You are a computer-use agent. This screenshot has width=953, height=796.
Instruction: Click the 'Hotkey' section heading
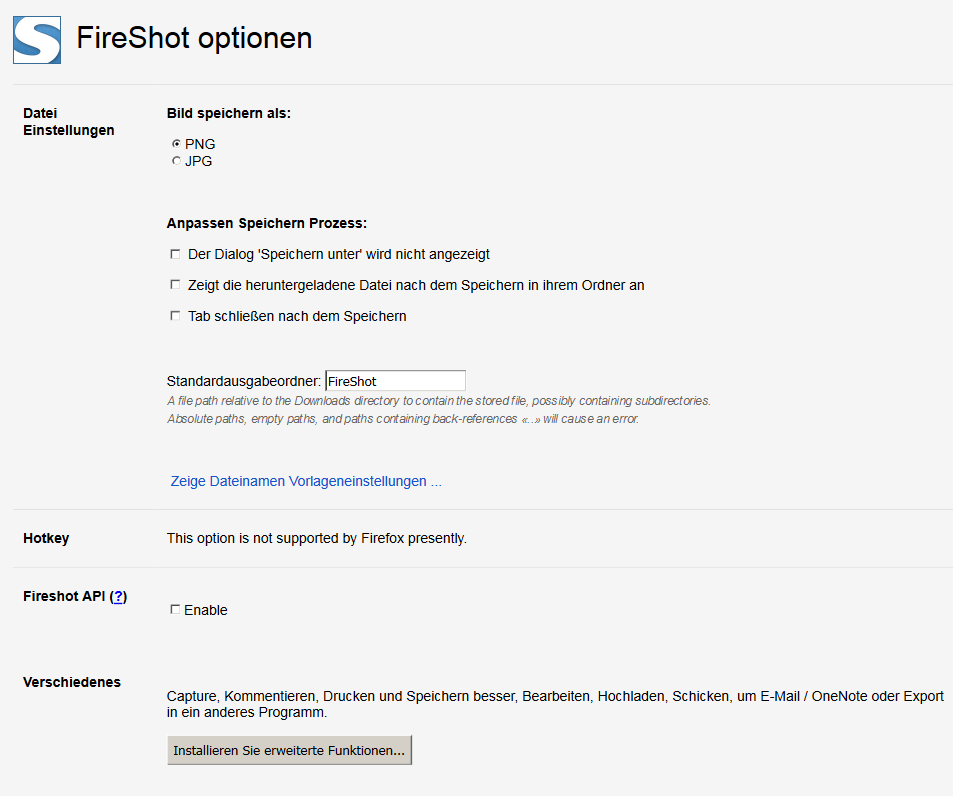46,538
